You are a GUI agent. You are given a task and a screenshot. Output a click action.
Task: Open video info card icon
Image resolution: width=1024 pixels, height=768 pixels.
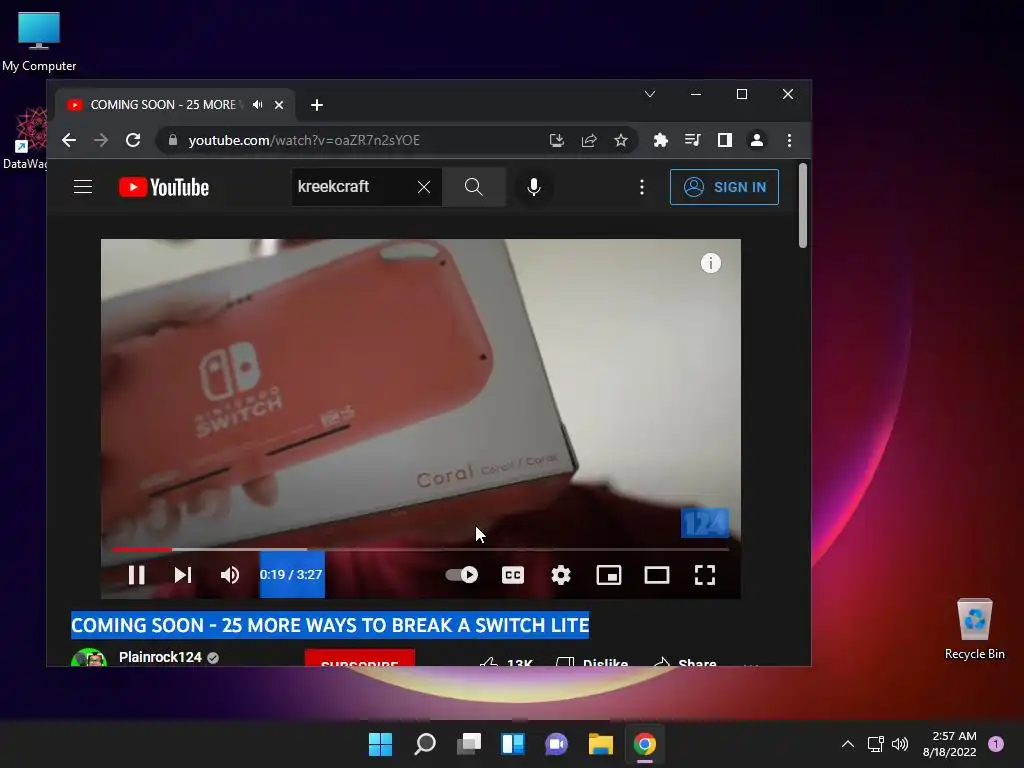pos(711,263)
